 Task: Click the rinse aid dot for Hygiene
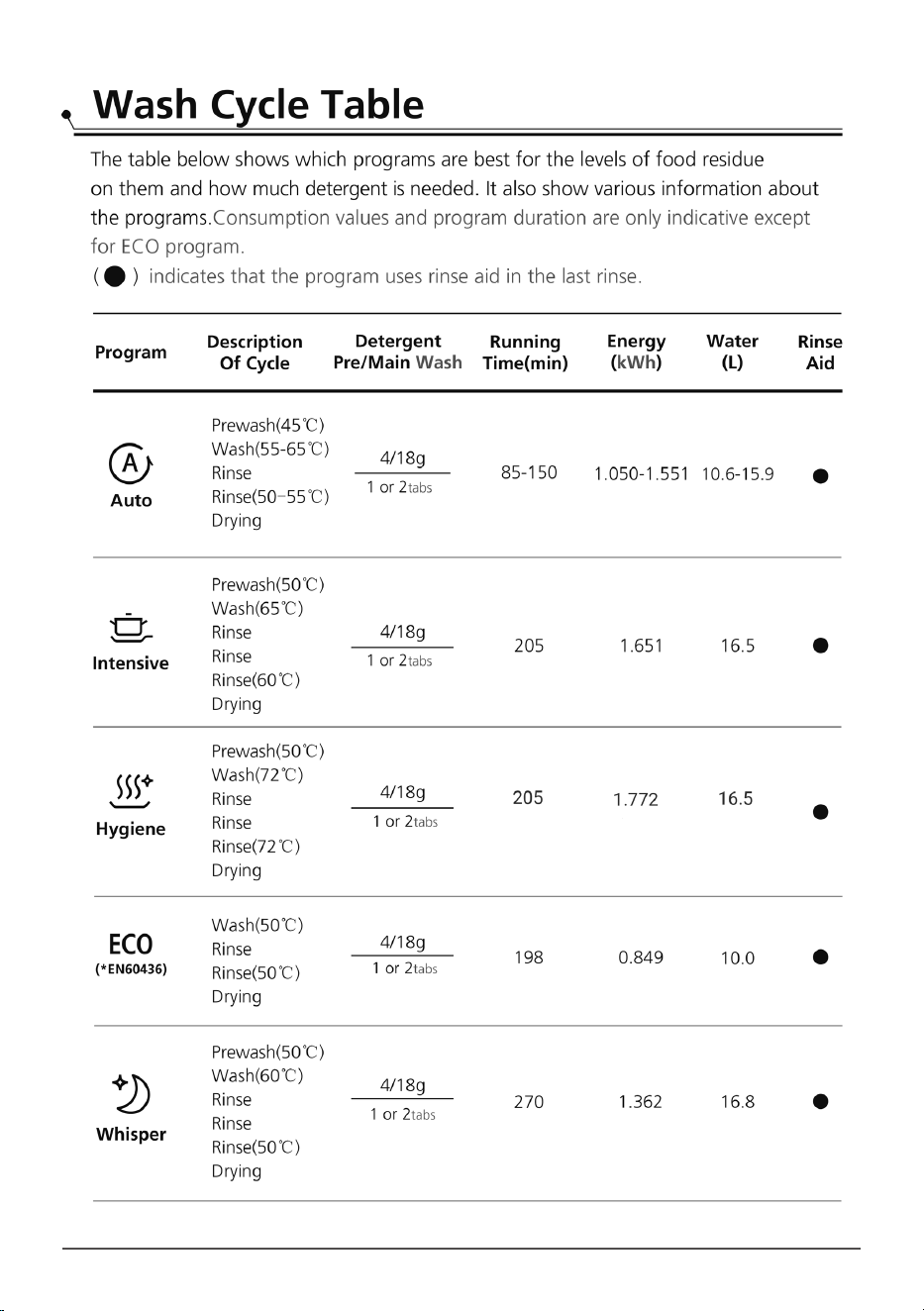click(x=820, y=812)
